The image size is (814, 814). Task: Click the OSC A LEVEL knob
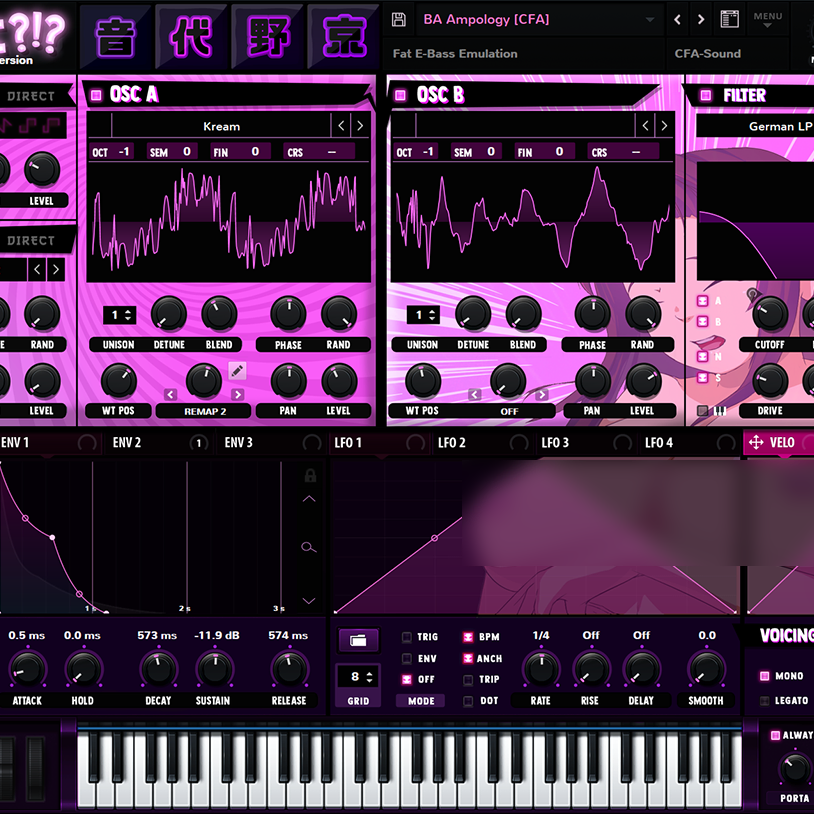point(339,381)
